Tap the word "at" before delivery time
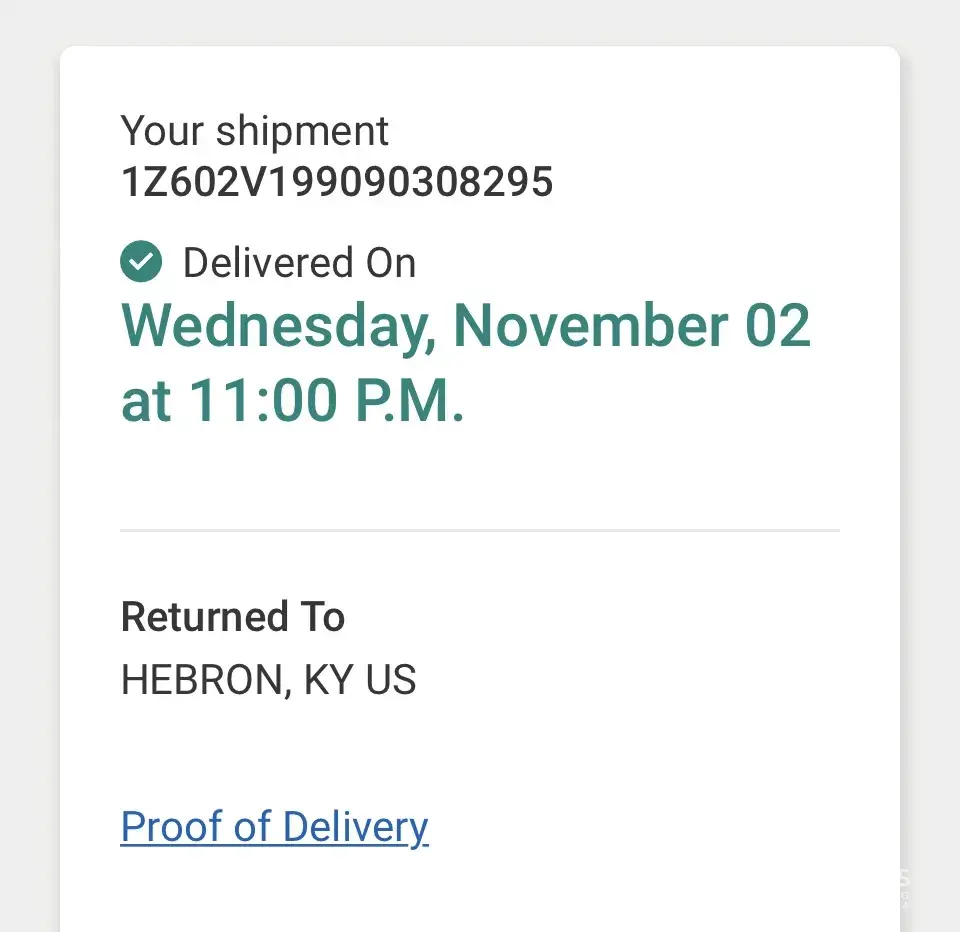Screen dimensions: 960x932 [x=145, y=401]
